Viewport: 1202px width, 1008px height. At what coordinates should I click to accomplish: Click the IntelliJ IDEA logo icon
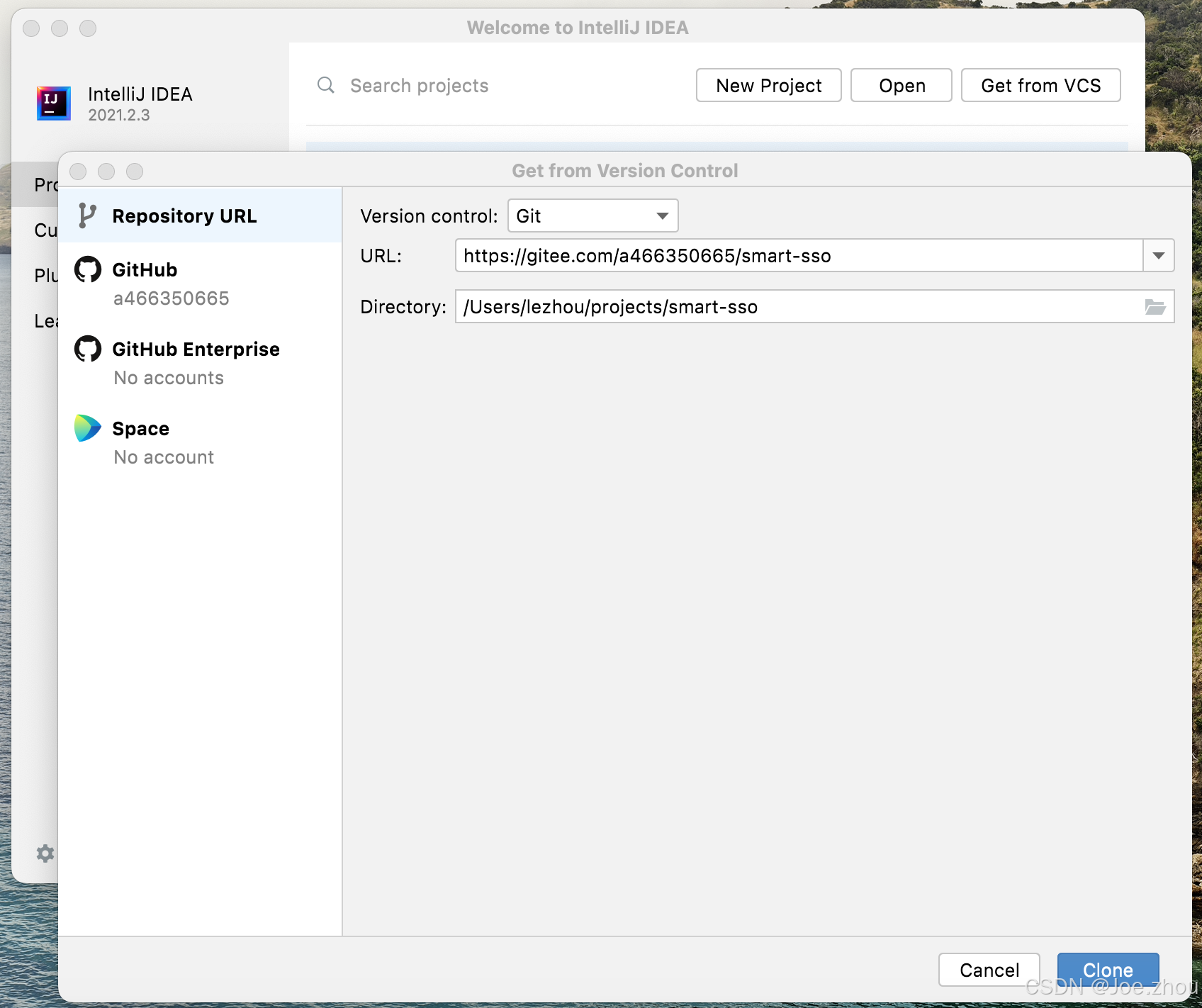click(x=54, y=103)
